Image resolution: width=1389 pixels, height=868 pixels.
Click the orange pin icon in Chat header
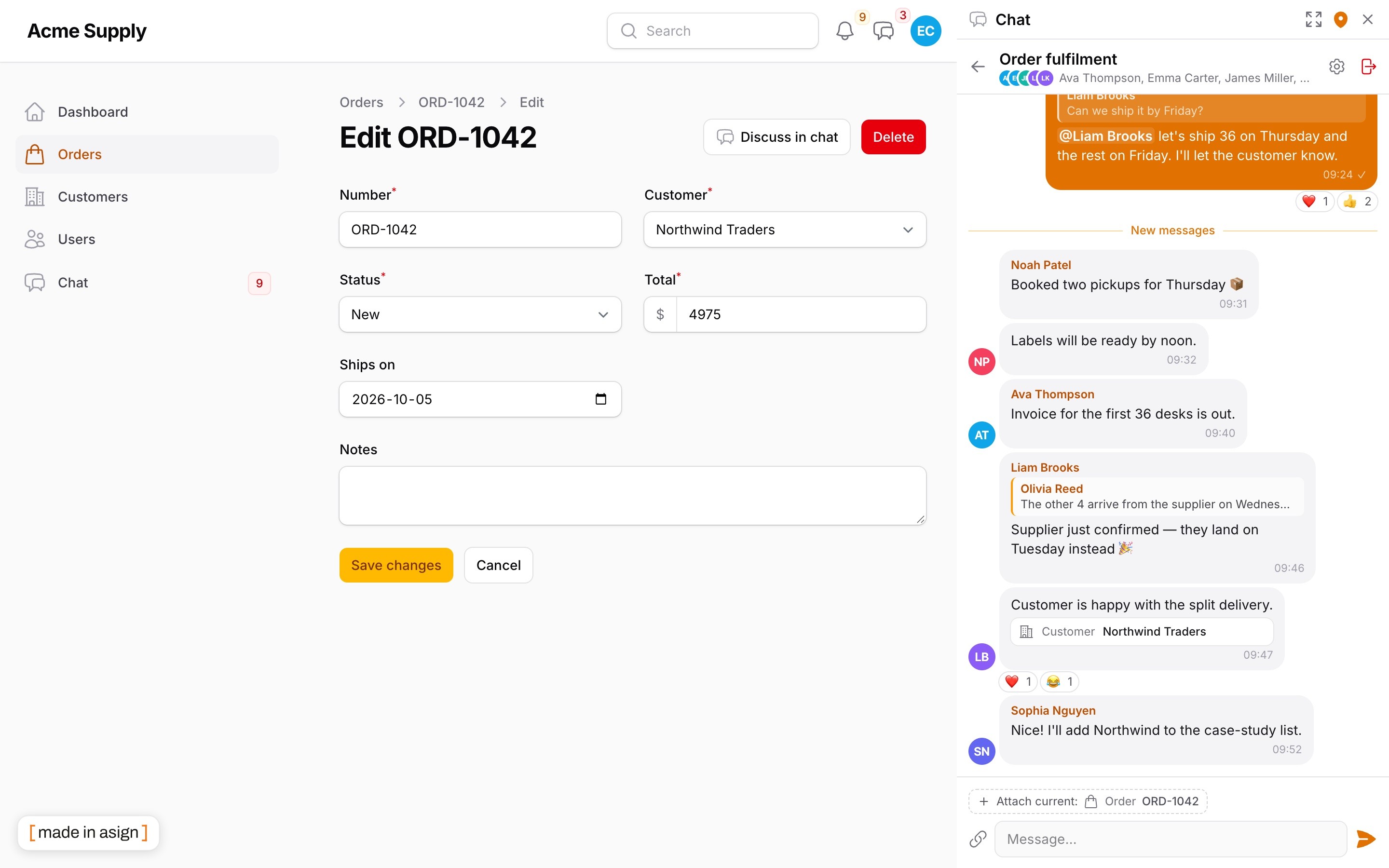[x=1340, y=19]
